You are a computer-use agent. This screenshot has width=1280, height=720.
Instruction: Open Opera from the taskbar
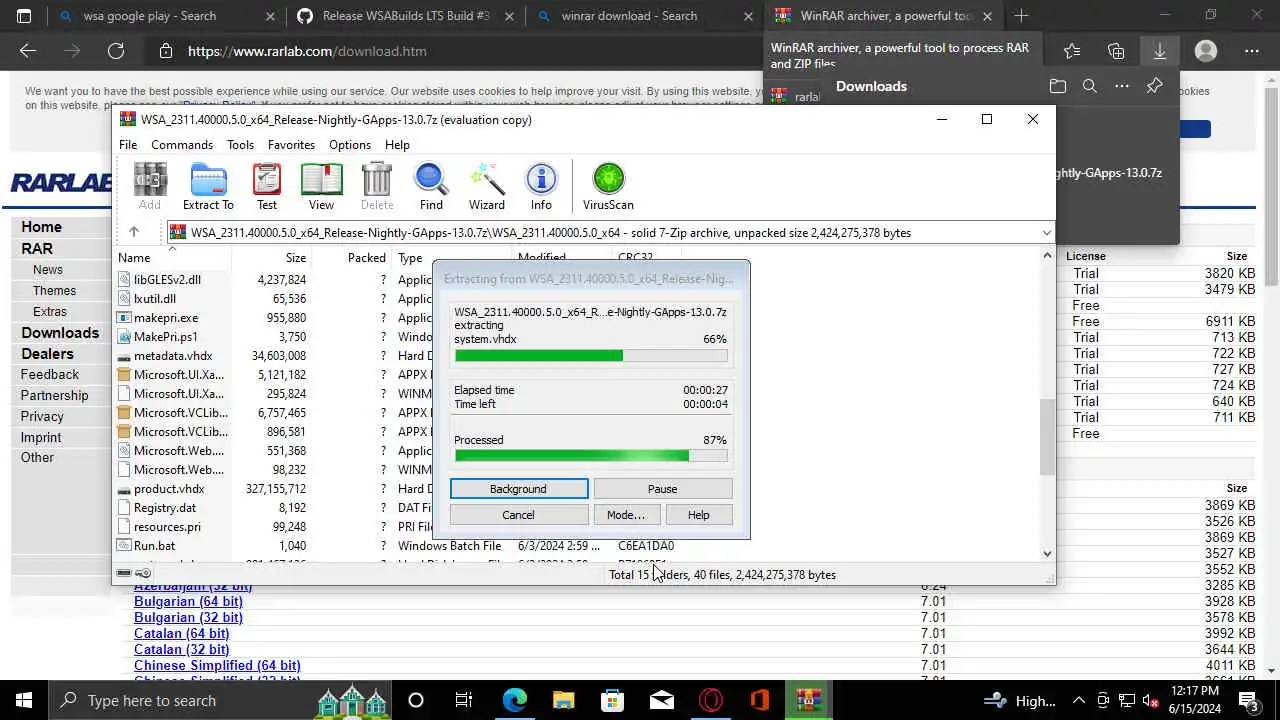click(711, 700)
